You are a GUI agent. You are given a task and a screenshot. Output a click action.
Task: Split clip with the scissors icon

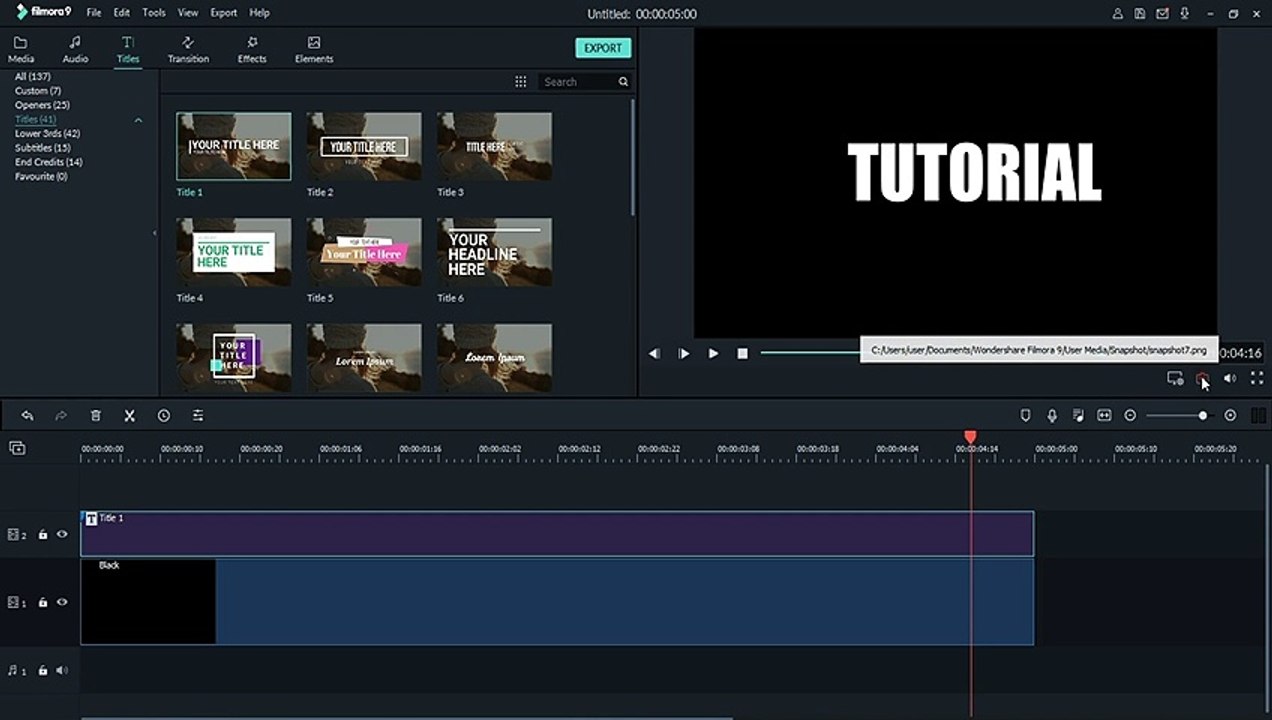click(129, 415)
